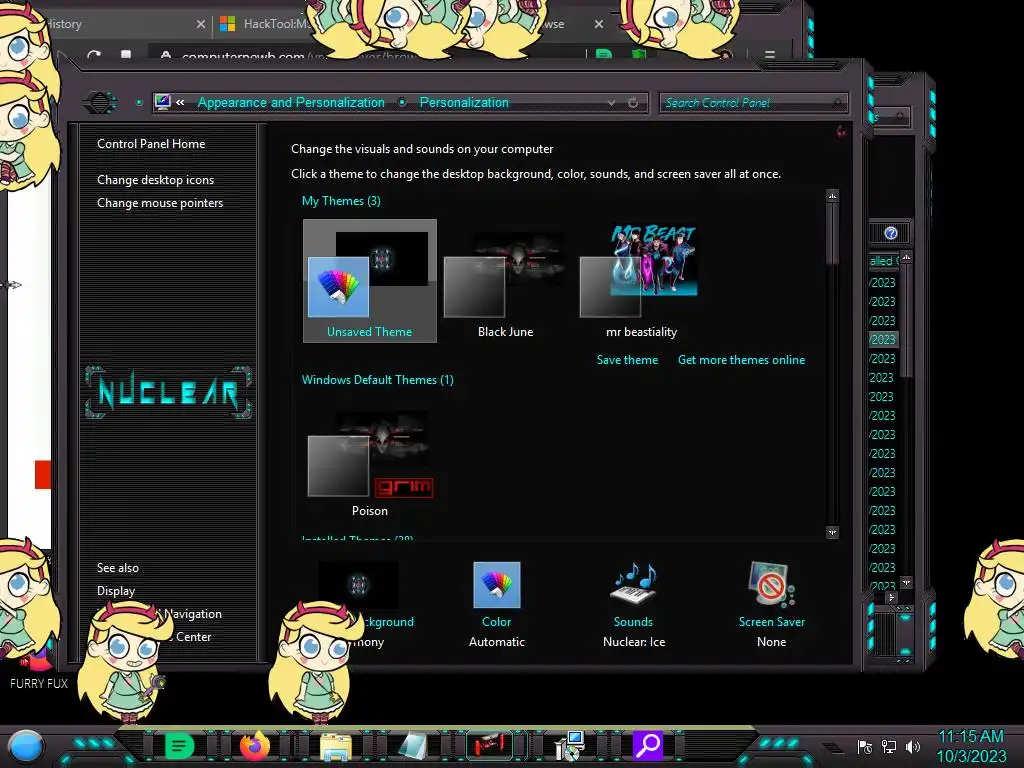Click theme list scroll up arrow

tap(832, 196)
